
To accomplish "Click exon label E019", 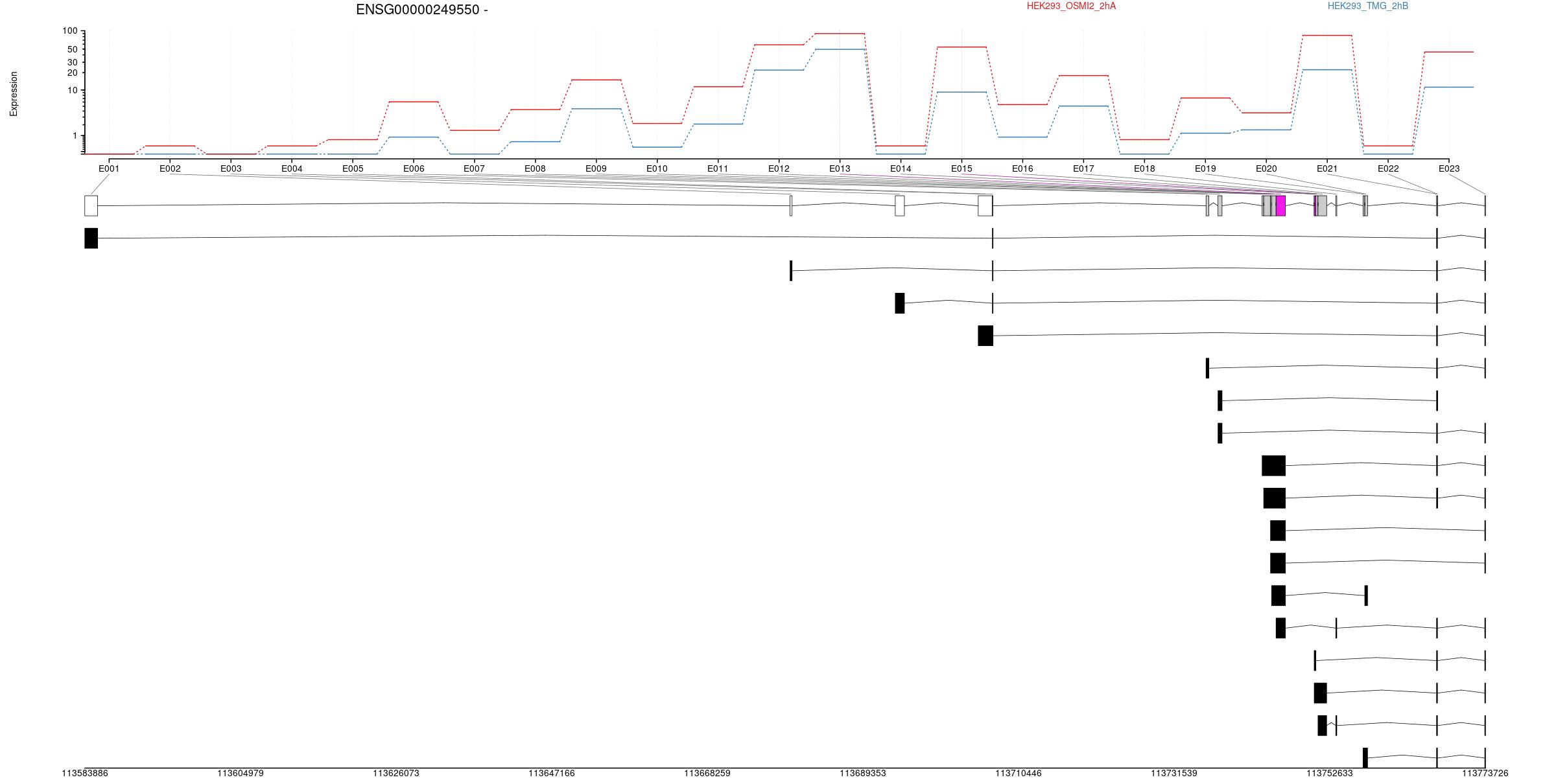I will pyautogui.click(x=1205, y=168).
